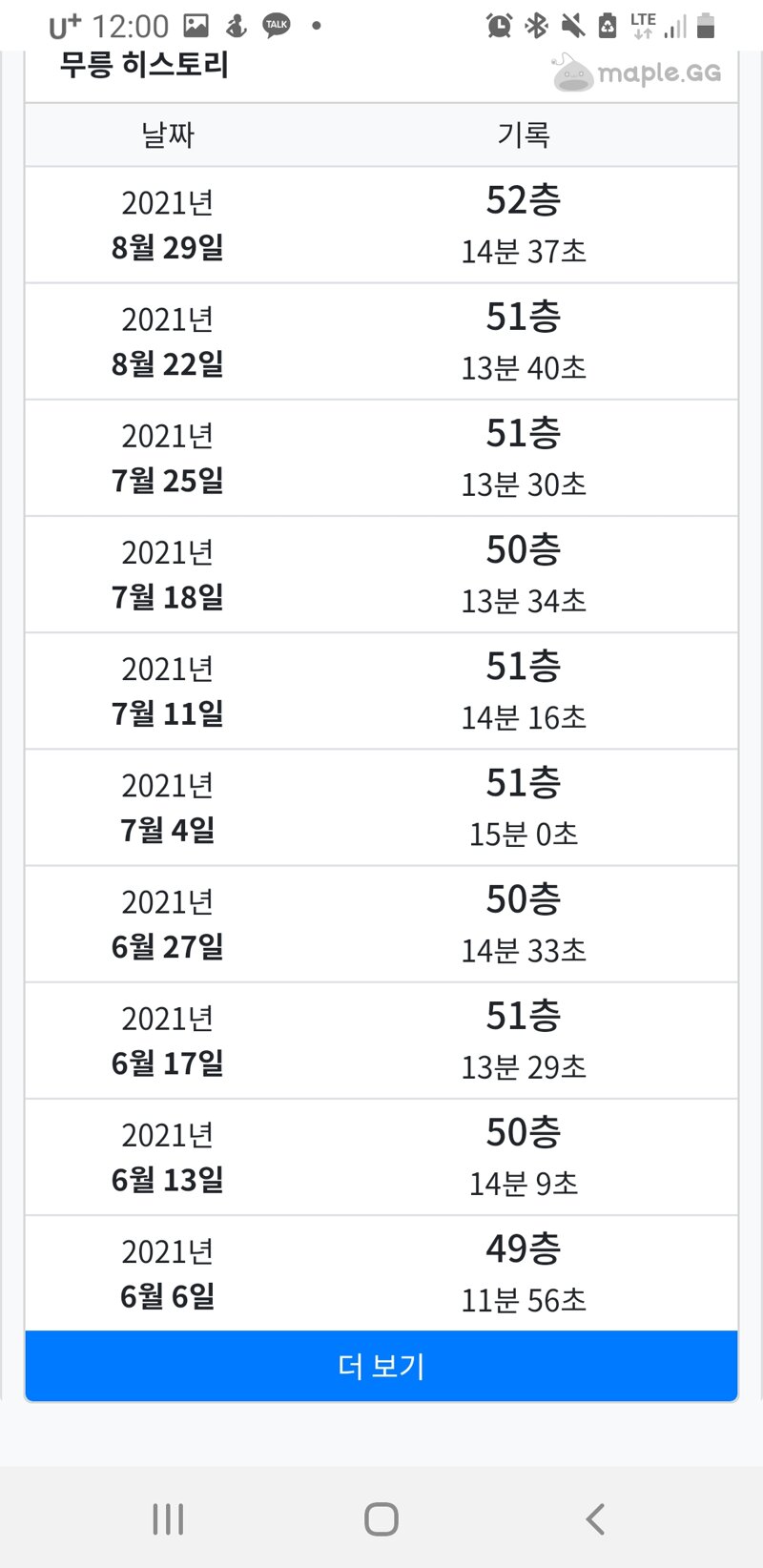
Task: Tap the 8월 29일 record row date
Action: 168,247
